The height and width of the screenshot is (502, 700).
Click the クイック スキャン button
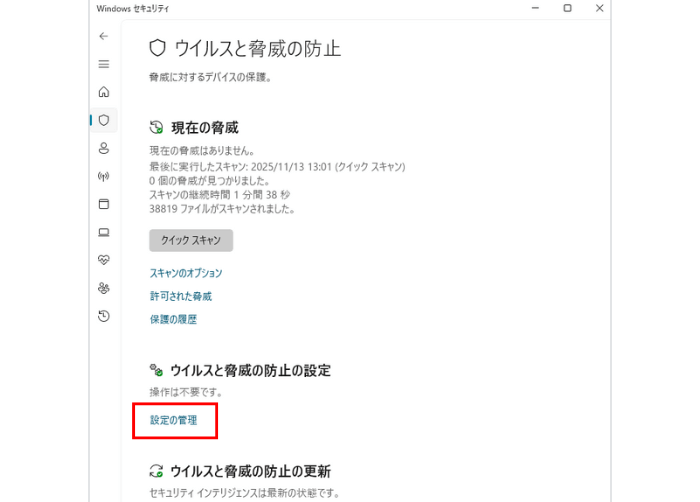point(191,240)
